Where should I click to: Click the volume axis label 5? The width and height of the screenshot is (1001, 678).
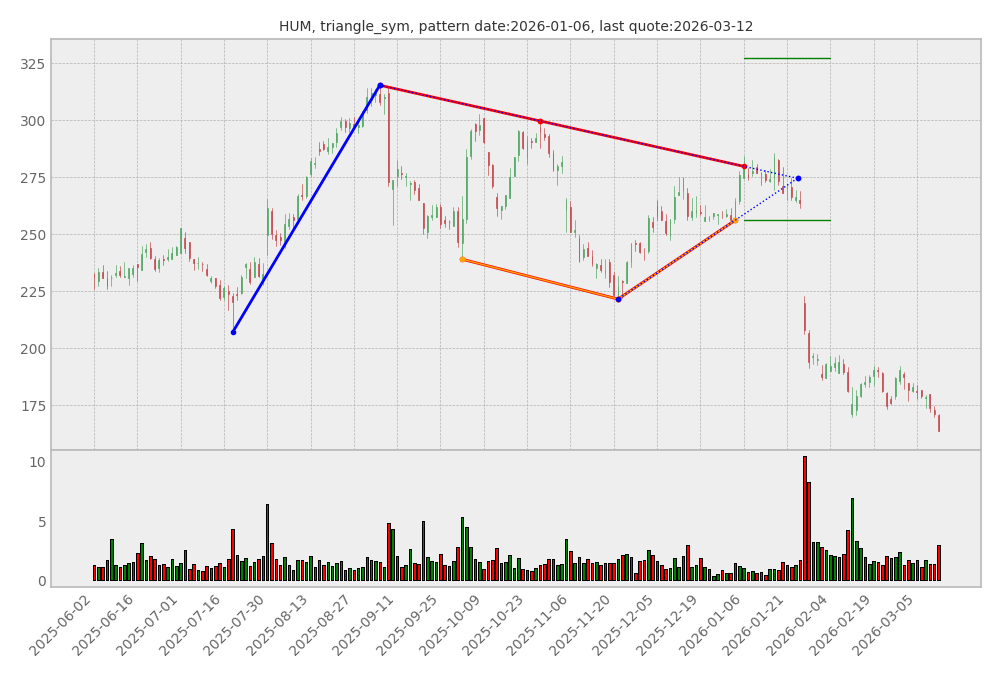point(40,522)
